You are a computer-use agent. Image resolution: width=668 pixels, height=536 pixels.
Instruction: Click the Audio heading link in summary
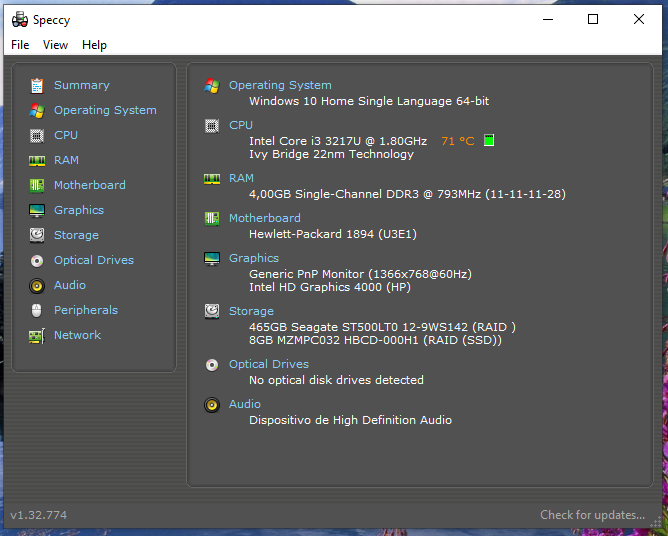pos(245,404)
